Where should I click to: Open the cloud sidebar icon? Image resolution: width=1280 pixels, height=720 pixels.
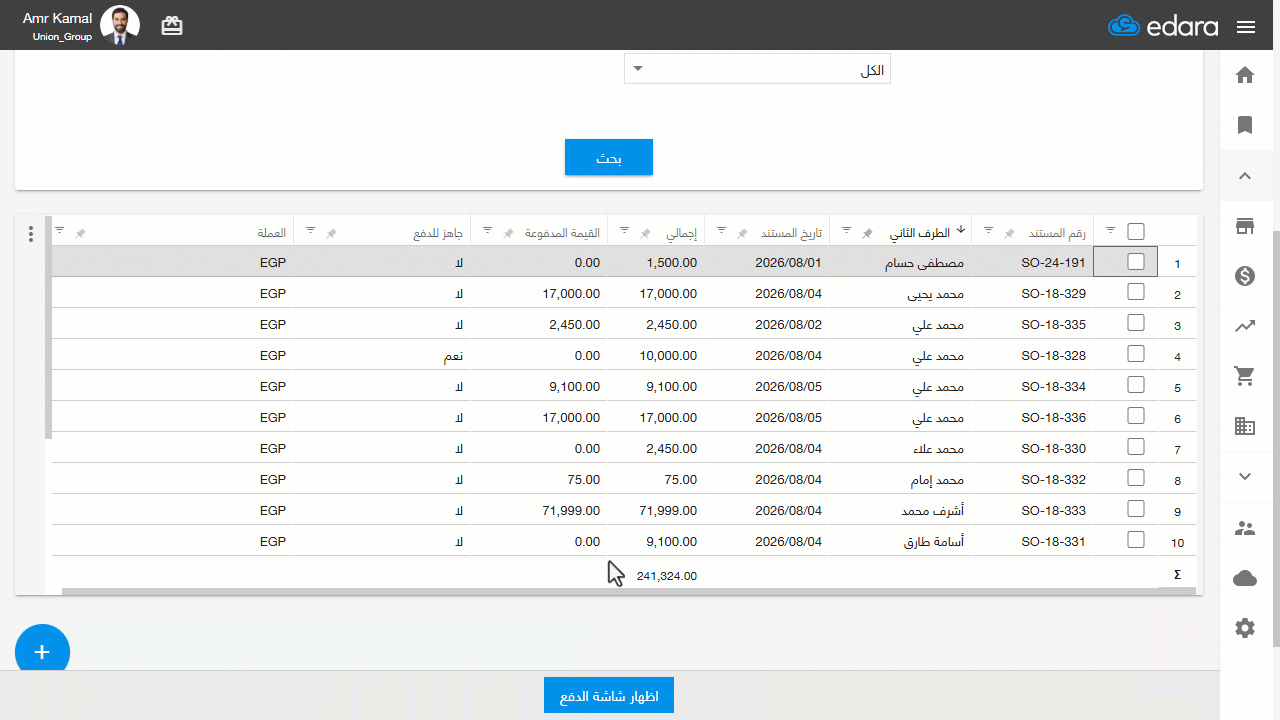coord(1245,578)
